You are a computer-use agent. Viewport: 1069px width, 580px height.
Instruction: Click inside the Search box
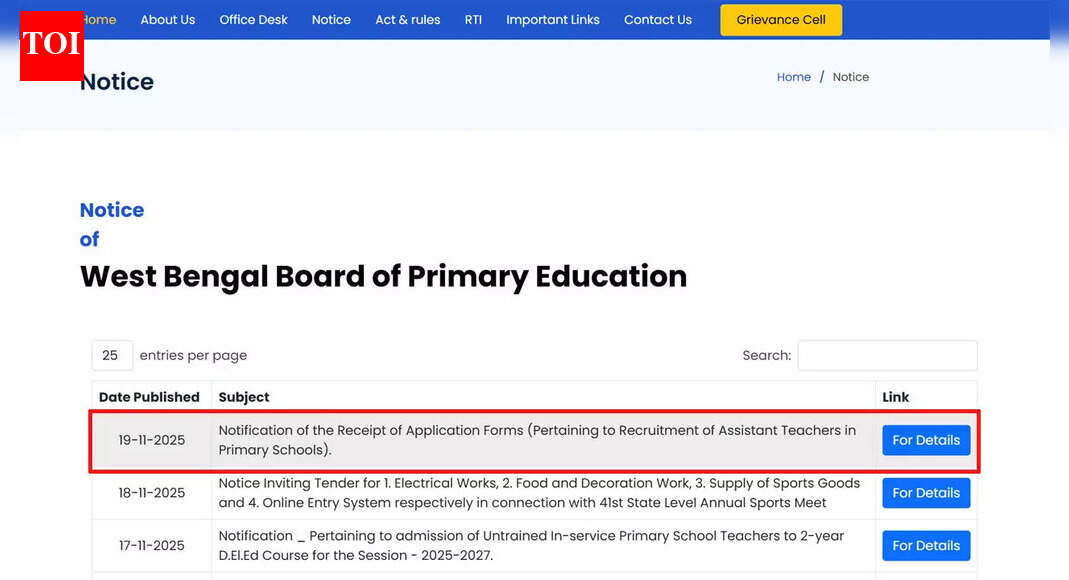[x=886, y=355]
